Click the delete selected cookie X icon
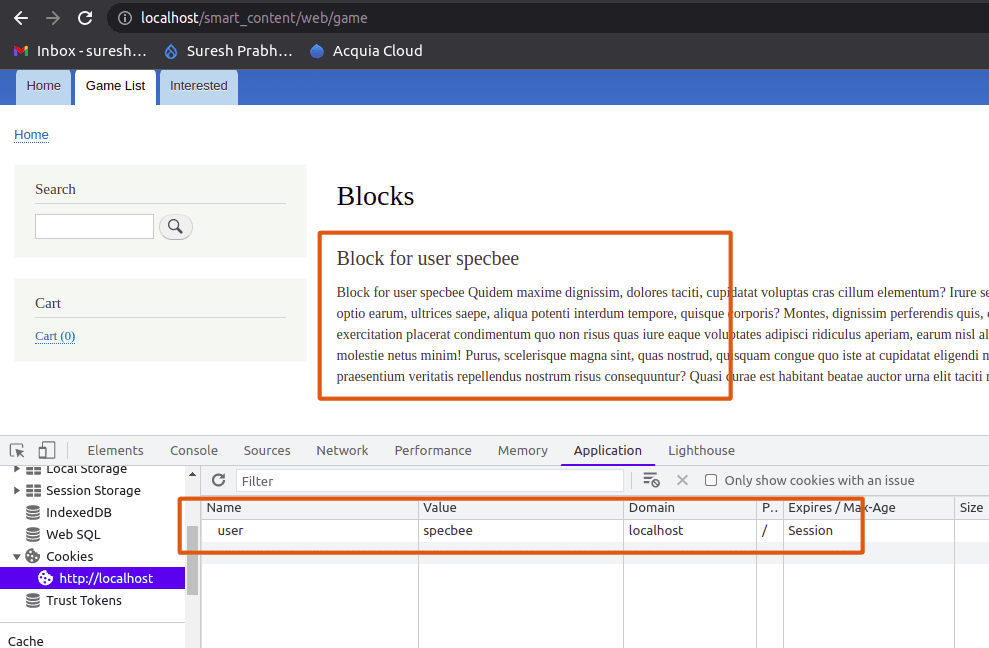This screenshot has width=989, height=648. pos(682,481)
